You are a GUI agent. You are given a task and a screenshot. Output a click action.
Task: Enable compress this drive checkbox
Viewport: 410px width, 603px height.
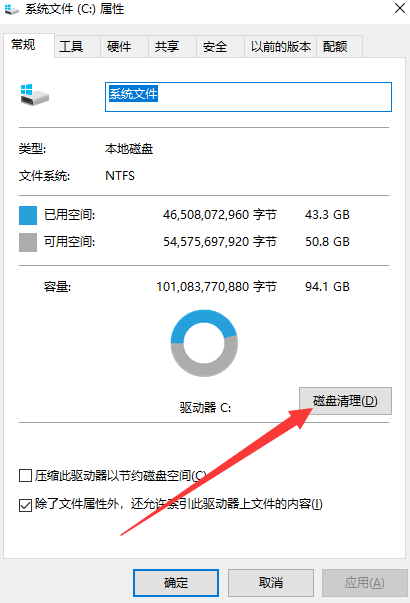pyautogui.click(x=25, y=476)
